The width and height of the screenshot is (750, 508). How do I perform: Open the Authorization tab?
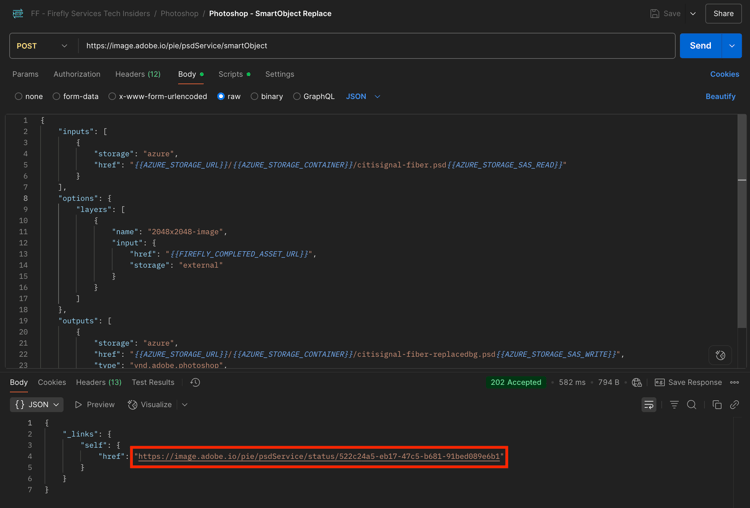coord(77,74)
